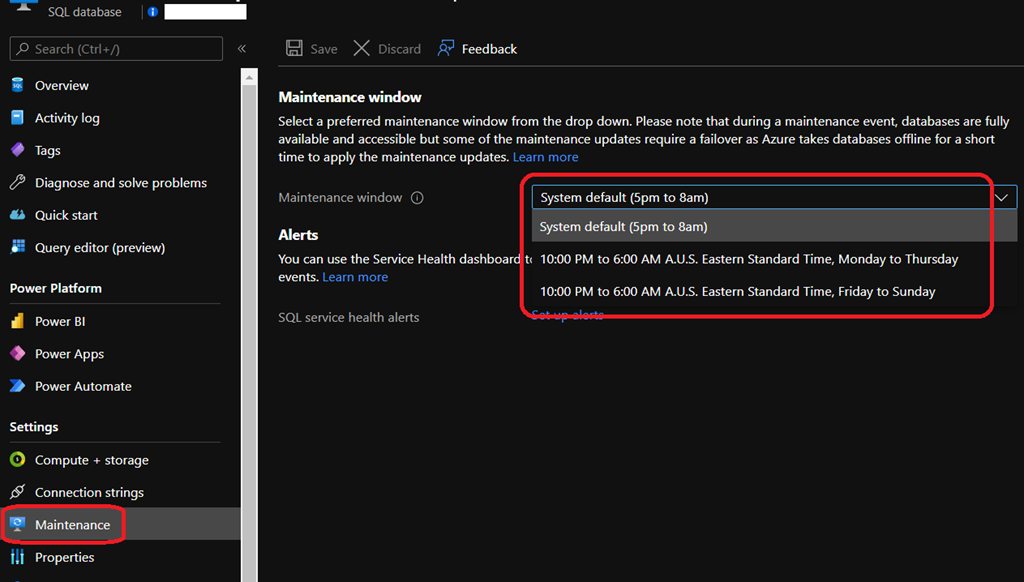Screen dimensions: 1024x582
Task: Click the Save button
Action: (311, 49)
